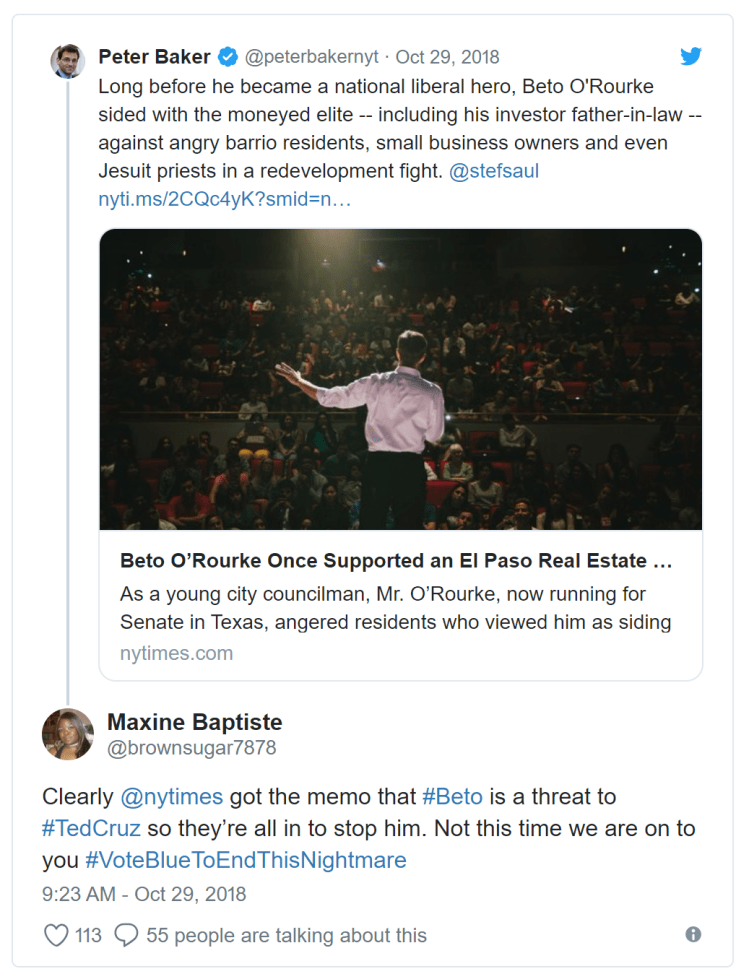Open the Maxine Baptiste profile name
Screen dimensions: 736x974
(194, 722)
